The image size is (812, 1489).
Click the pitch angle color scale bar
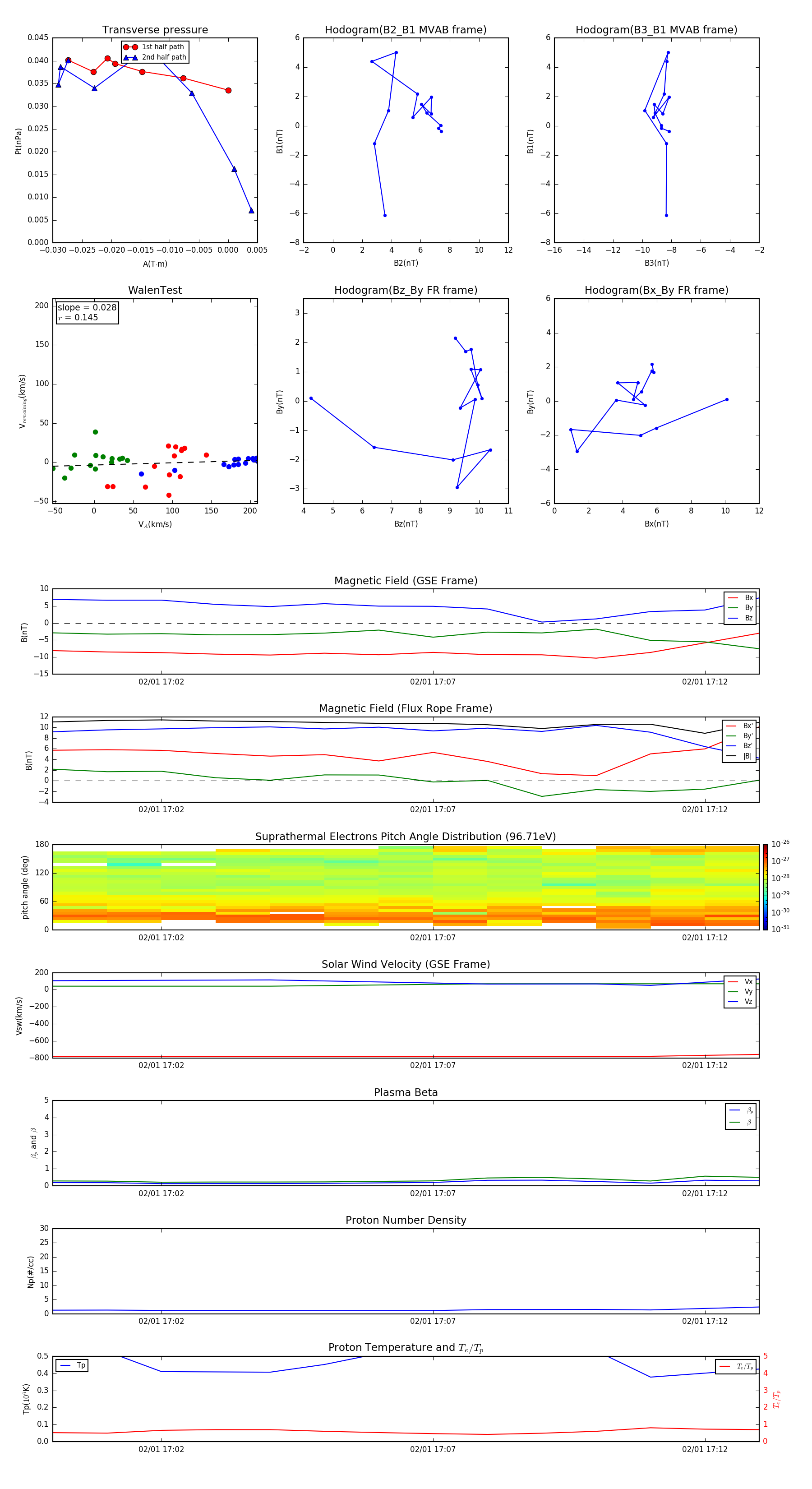point(765,887)
